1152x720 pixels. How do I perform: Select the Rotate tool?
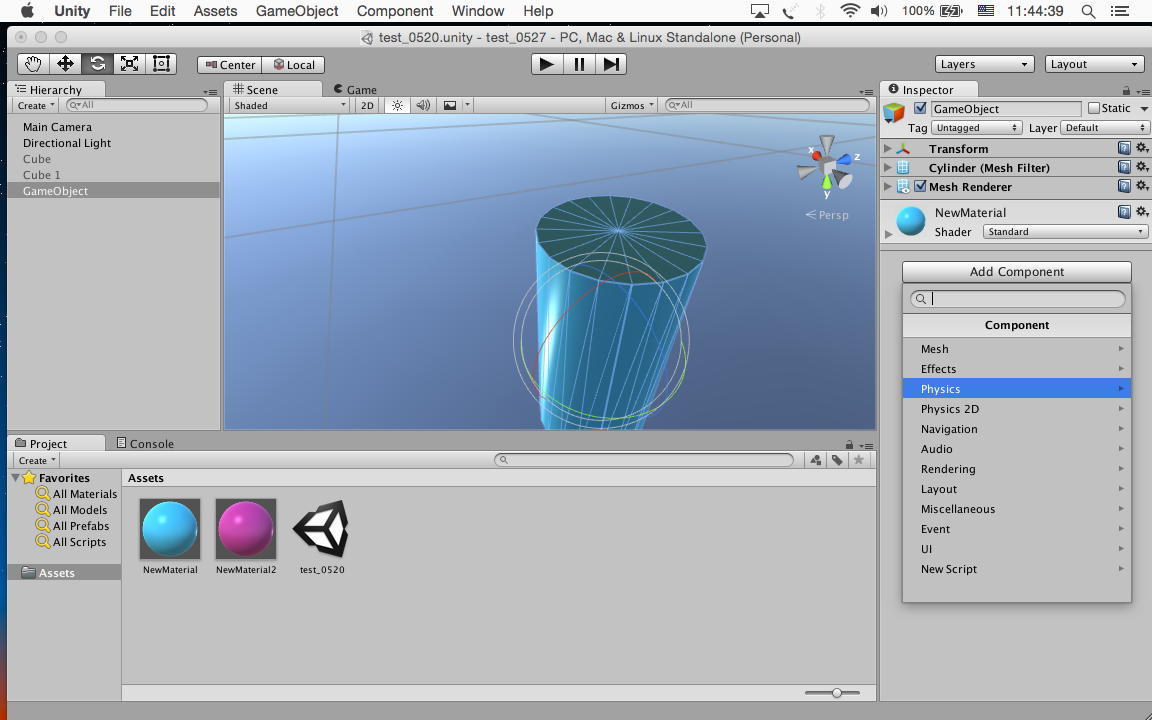(x=97, y=64)
